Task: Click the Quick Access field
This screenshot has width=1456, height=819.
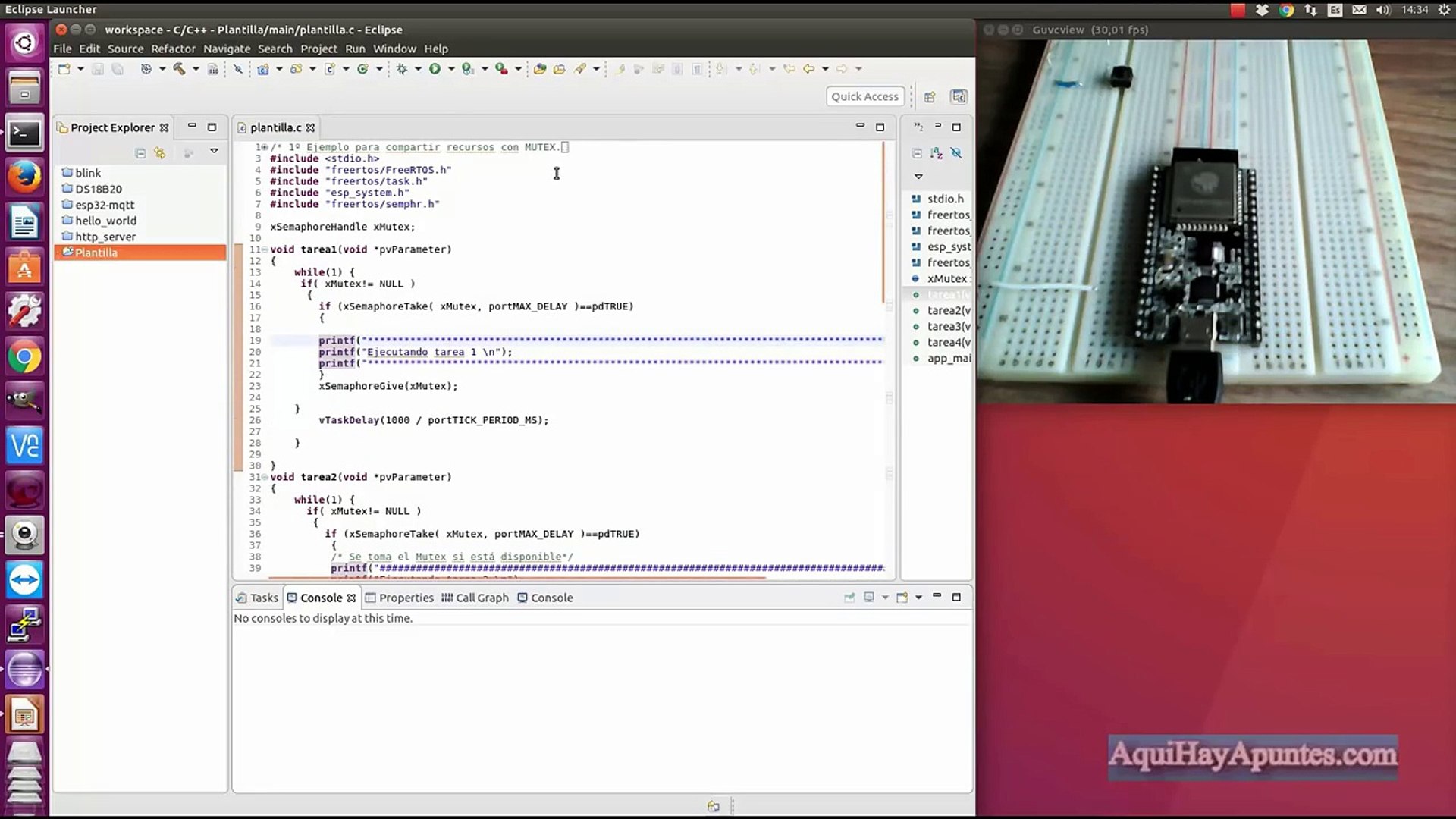Action: point(864,96)
